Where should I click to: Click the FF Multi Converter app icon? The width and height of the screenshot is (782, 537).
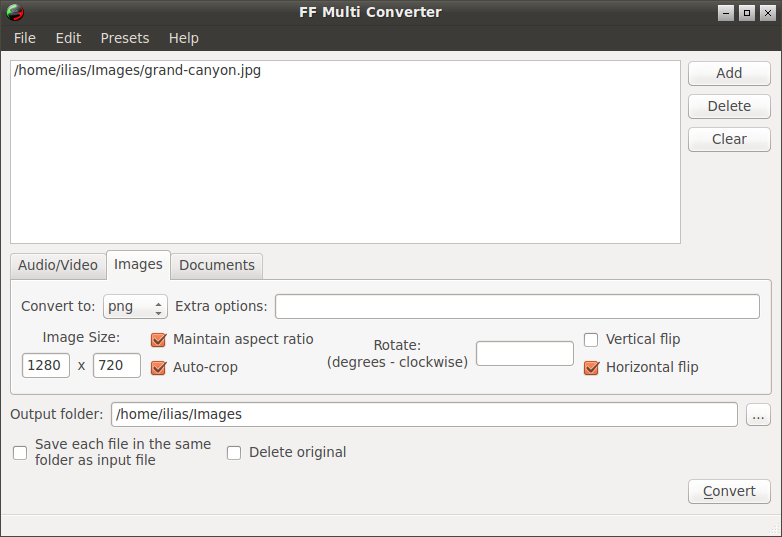[15, 13]
